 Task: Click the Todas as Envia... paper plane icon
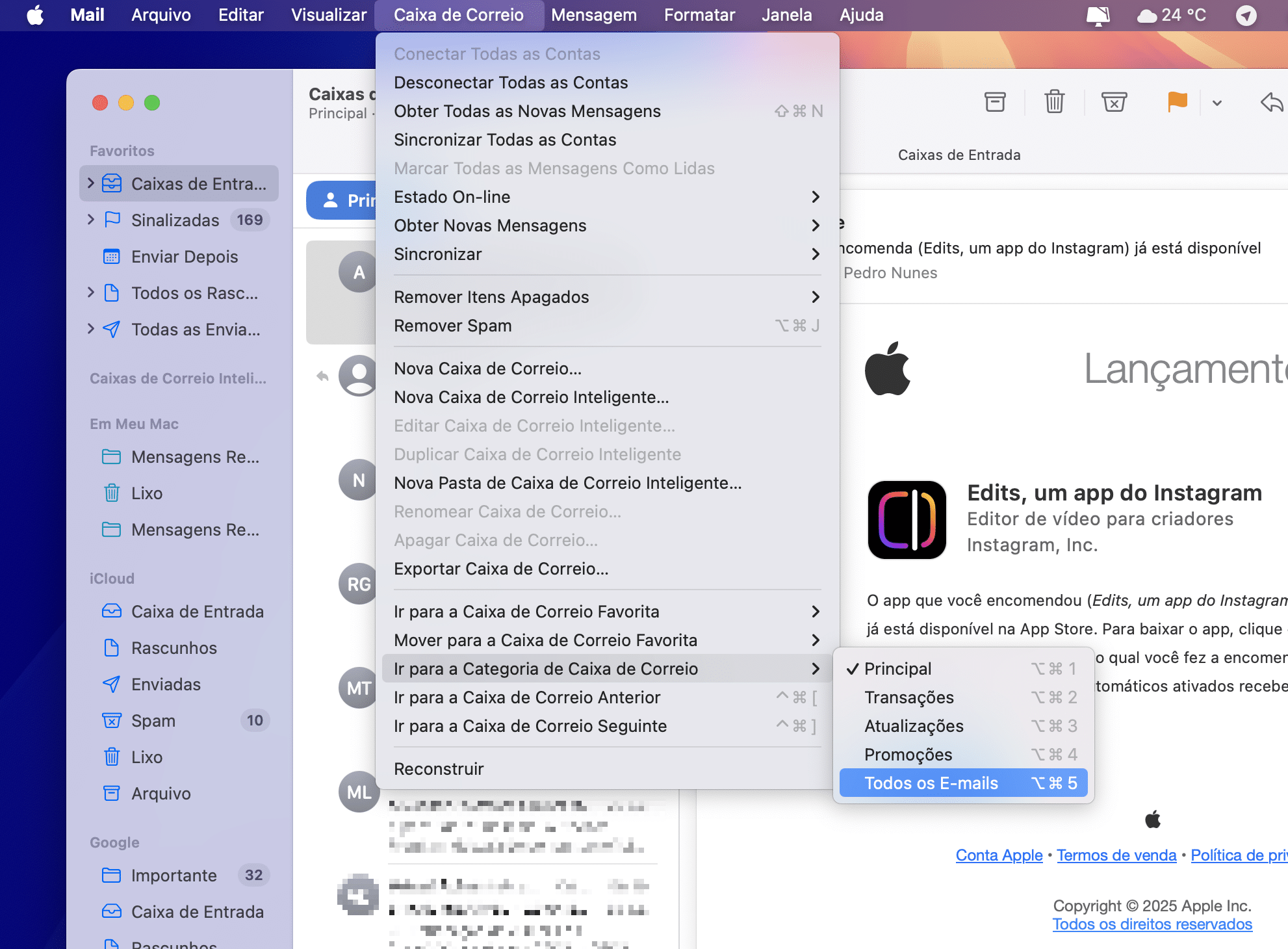(x=112, y=329)
